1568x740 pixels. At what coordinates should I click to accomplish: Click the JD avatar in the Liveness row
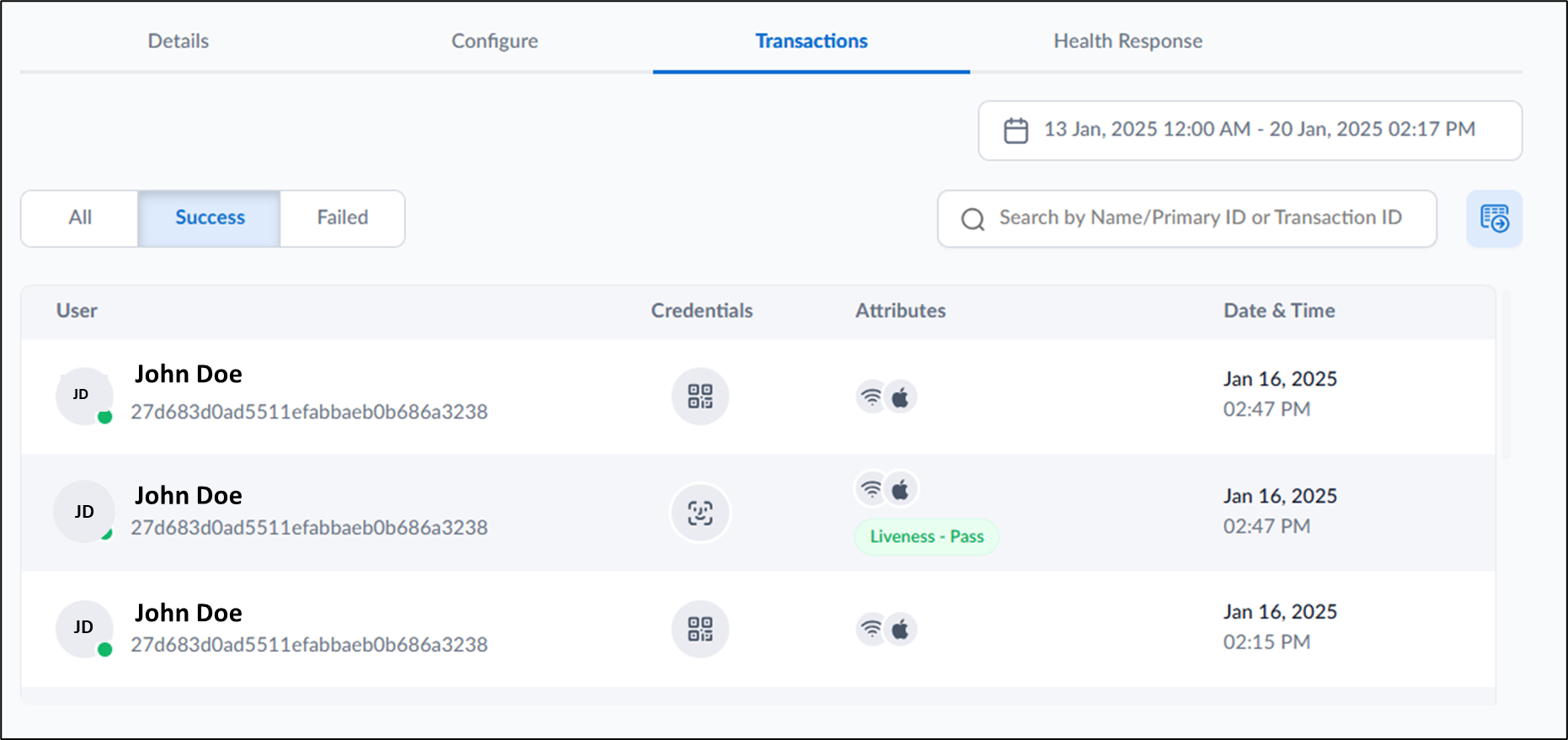84,511
